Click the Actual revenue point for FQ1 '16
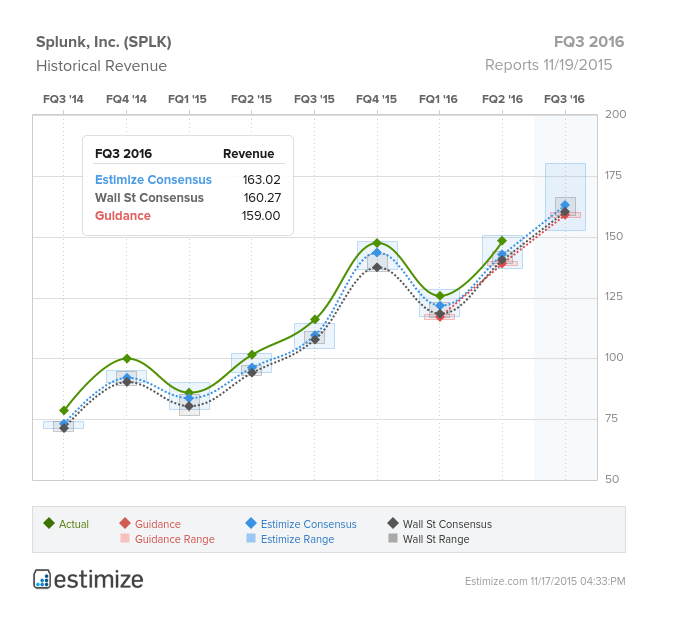This screenshot has width=675, height=620. (x=440, y=296)
